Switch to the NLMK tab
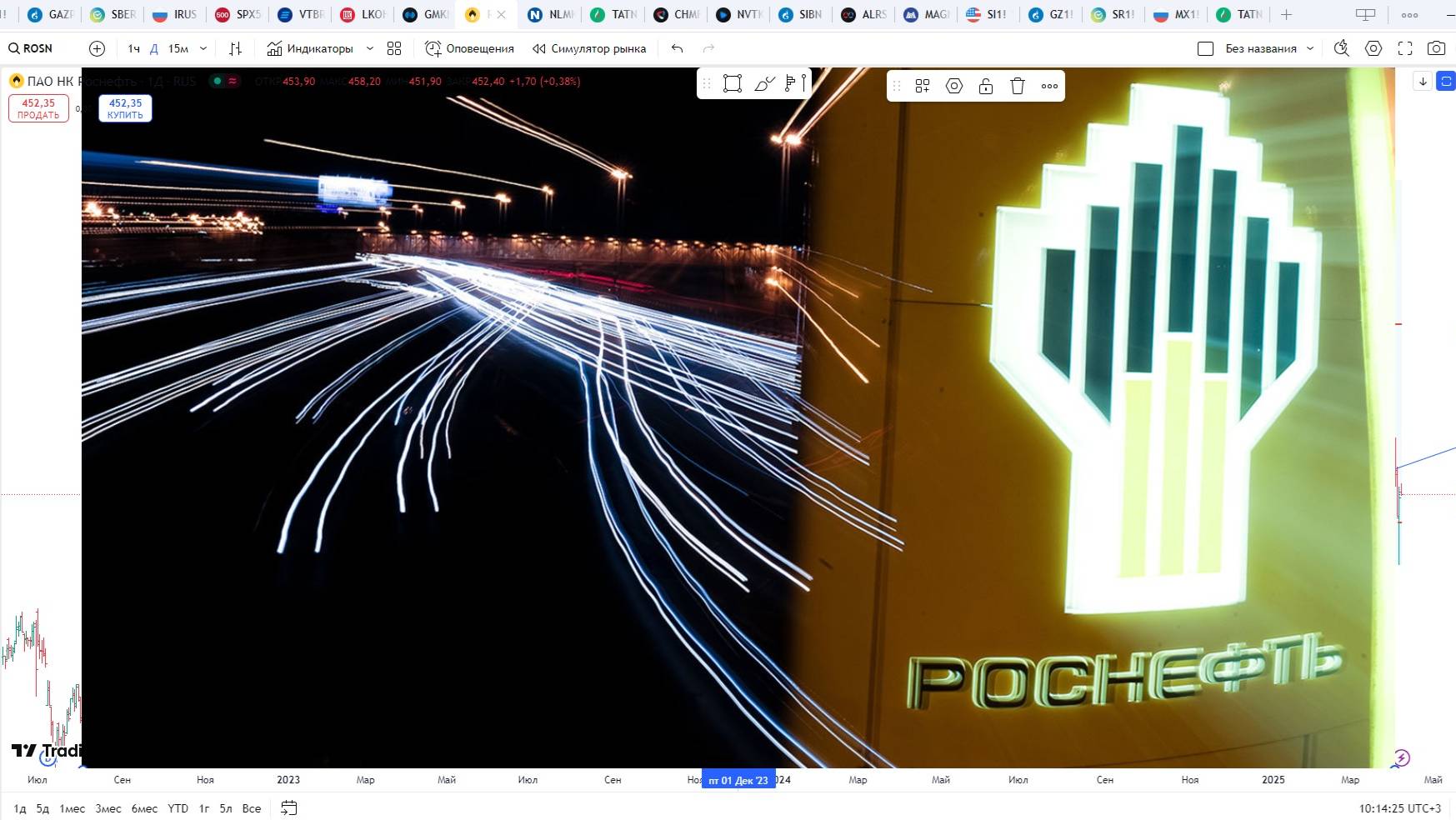This screenshot has height=820, width=1456. (x=551, y=14)
